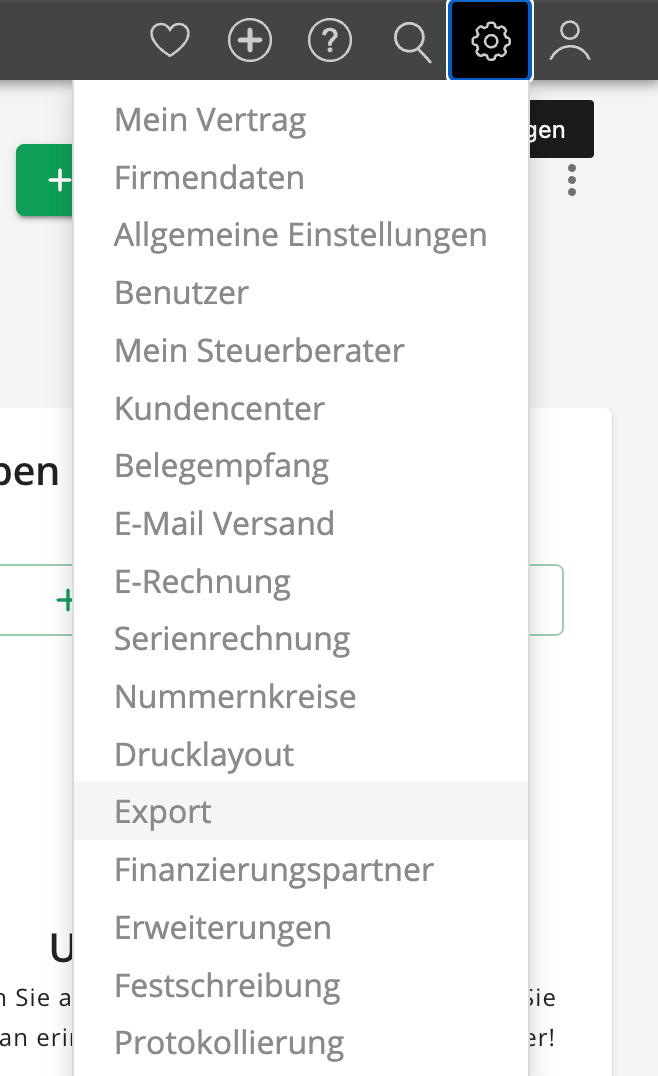Open the favorites heart icon

(170, 40)
